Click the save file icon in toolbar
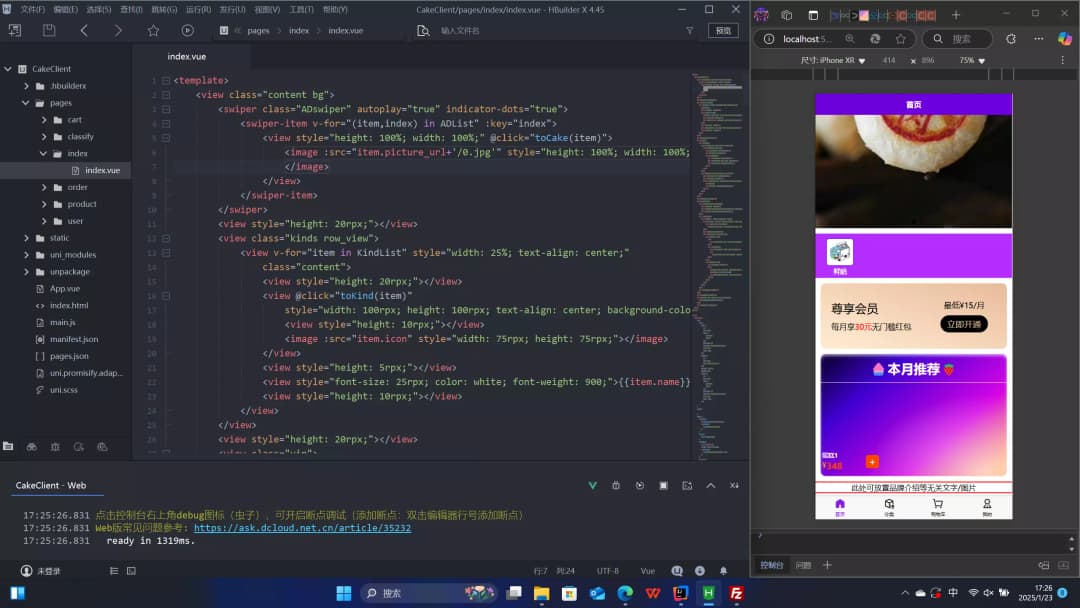This screenshot has width=1080, height=608. click(x=49, y=31)
